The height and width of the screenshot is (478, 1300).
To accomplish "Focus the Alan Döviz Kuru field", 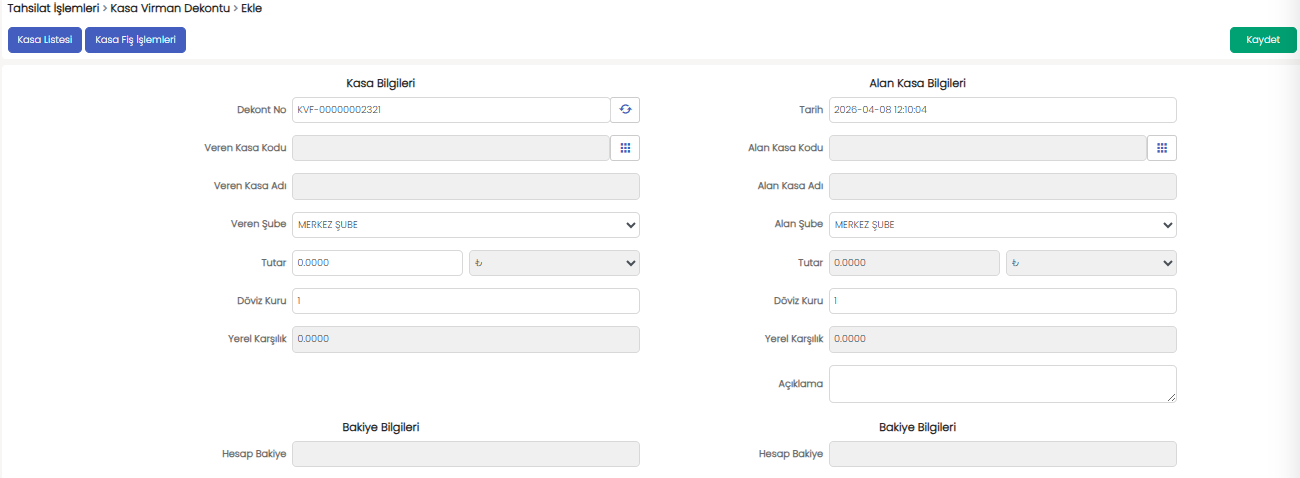I will coord(1002,301).
